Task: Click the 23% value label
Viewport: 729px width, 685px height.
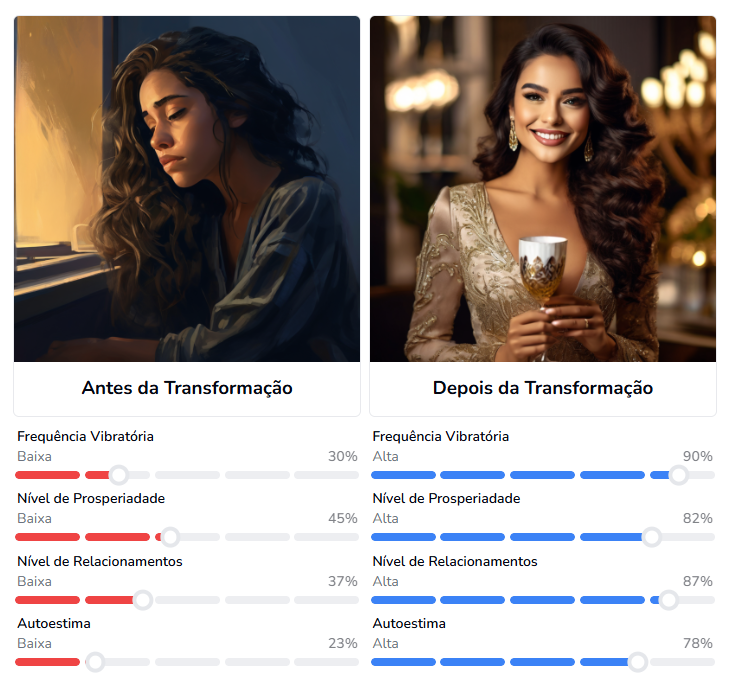Action: pos(343,644)
